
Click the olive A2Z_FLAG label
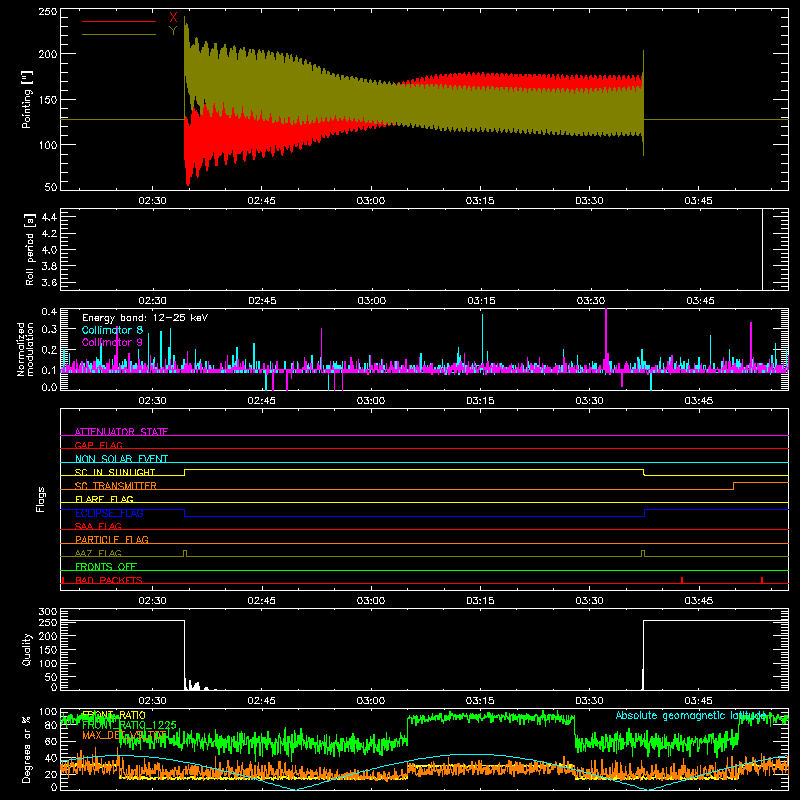click(98, 553)
